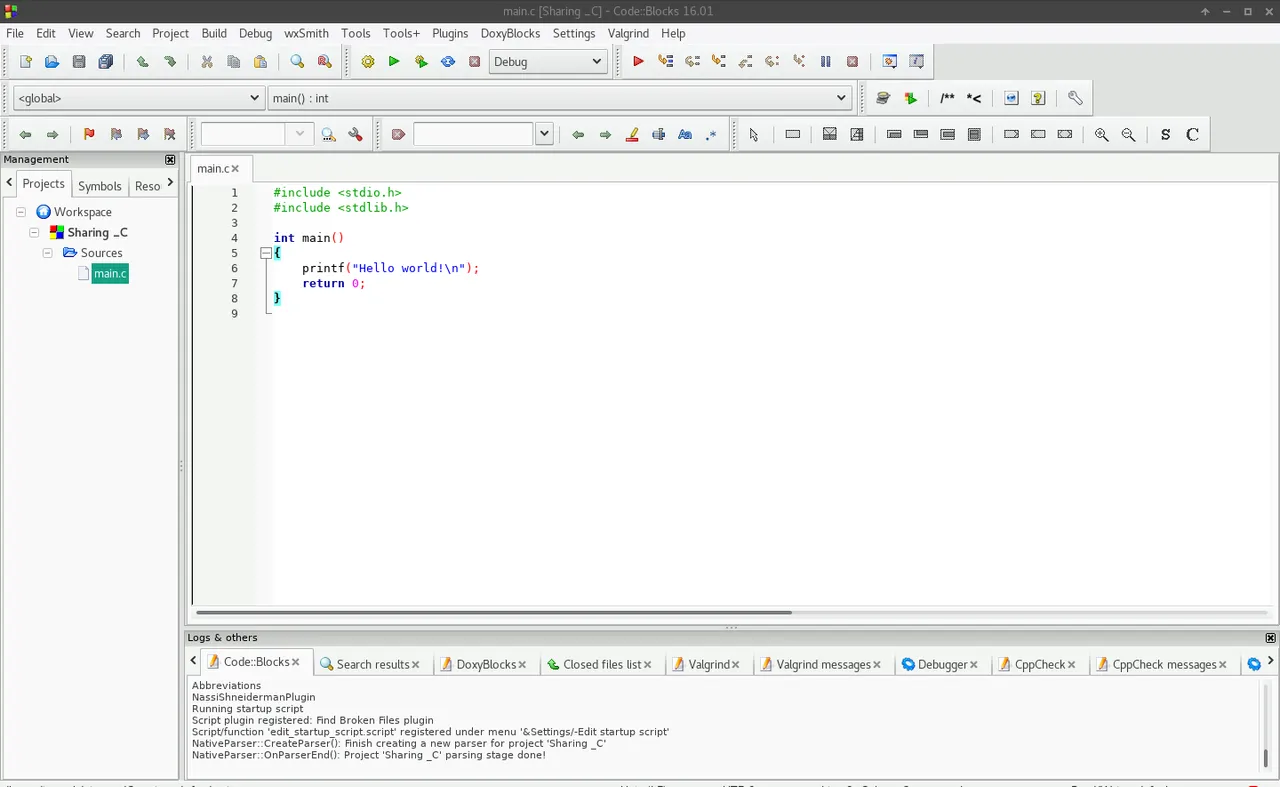Open the Settings menu
Image resolution: width=1280 pixels, height=787 pixels.
point(574,33)
